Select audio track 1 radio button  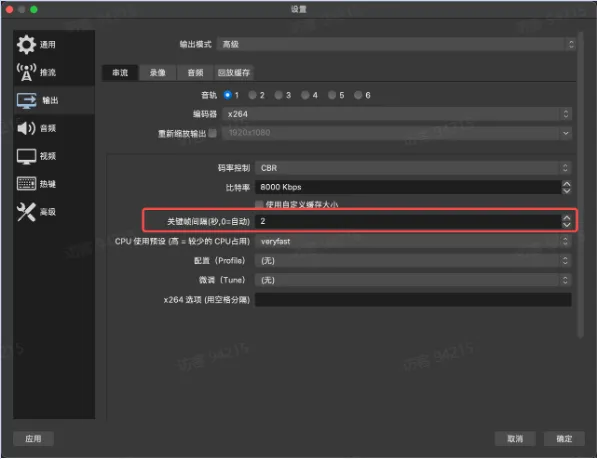pos(228,95)
